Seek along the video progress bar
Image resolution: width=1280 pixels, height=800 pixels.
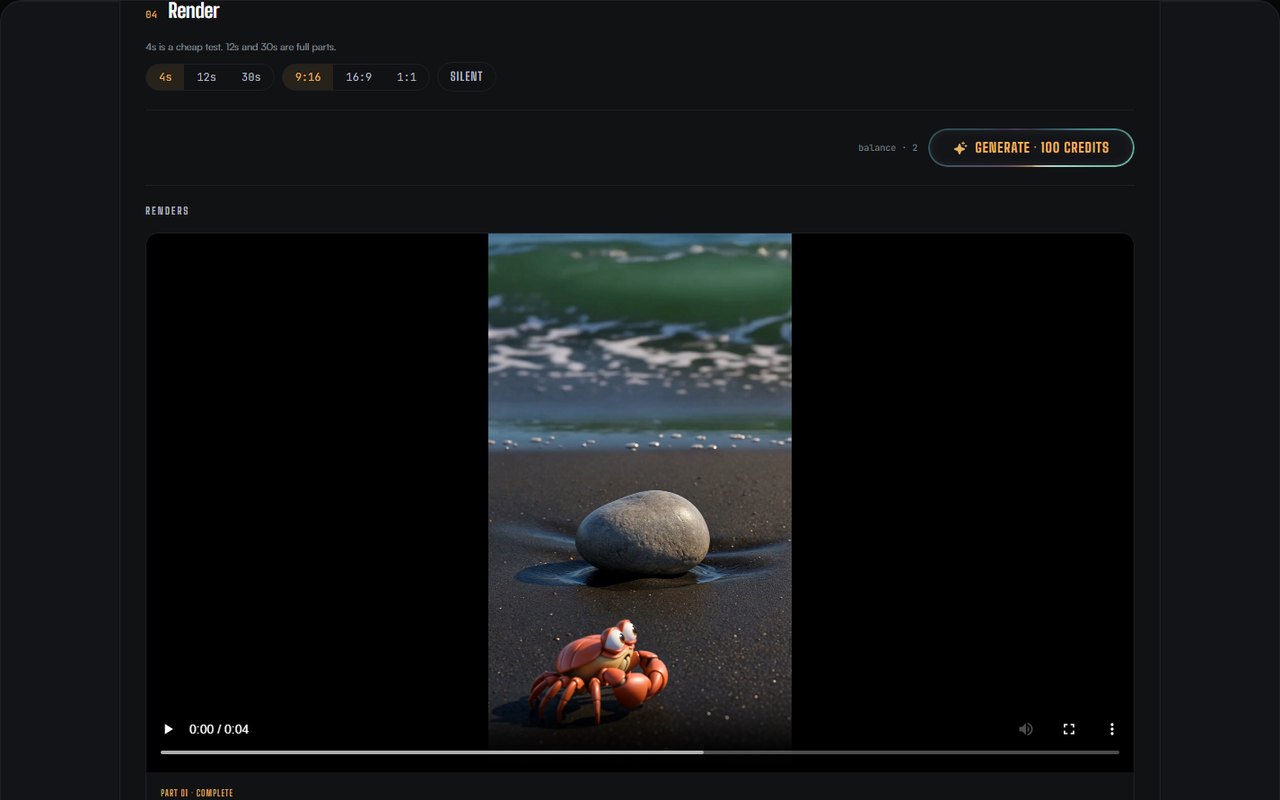pos(640,752)
